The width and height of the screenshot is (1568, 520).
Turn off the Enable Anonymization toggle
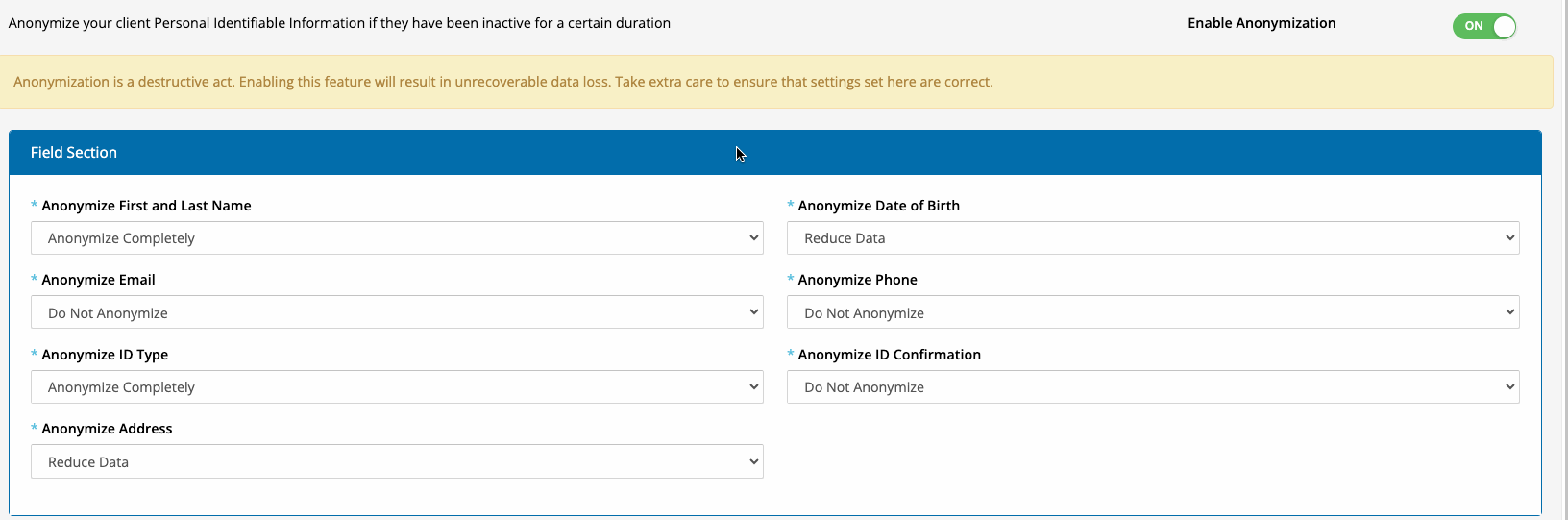(1483, 26)
